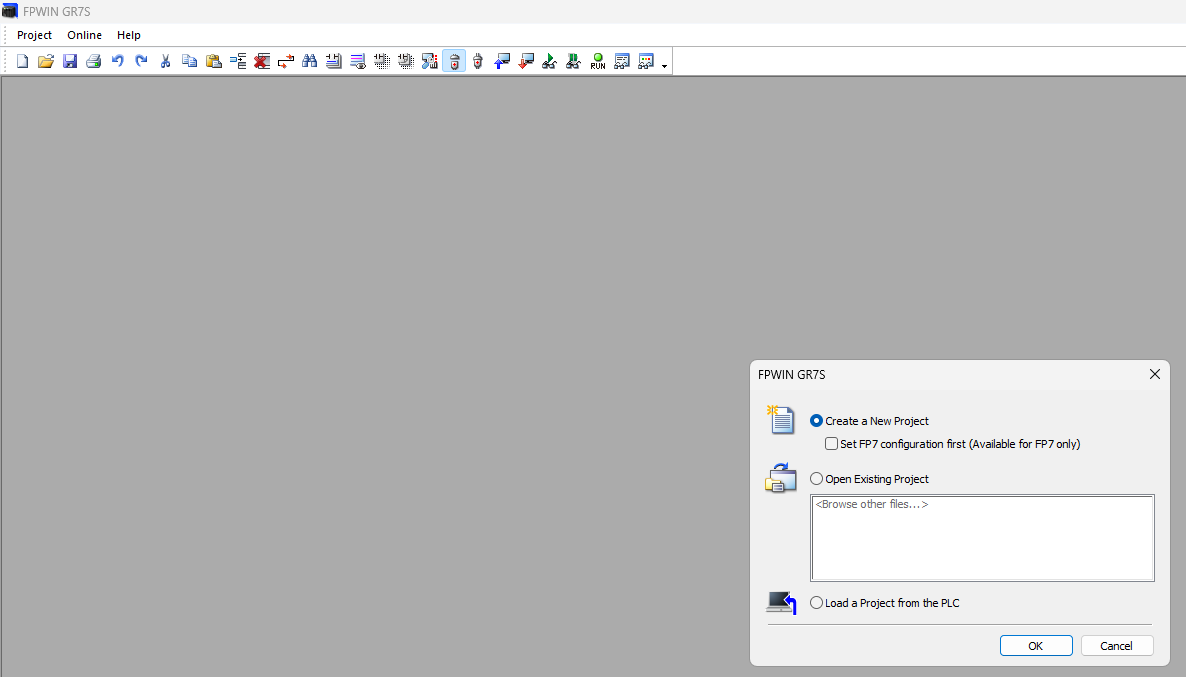The width and height of the screenshot is (1186, 677).
Task: Close the FPWIN GR7S startup dialog
Action: [1154, 374]
